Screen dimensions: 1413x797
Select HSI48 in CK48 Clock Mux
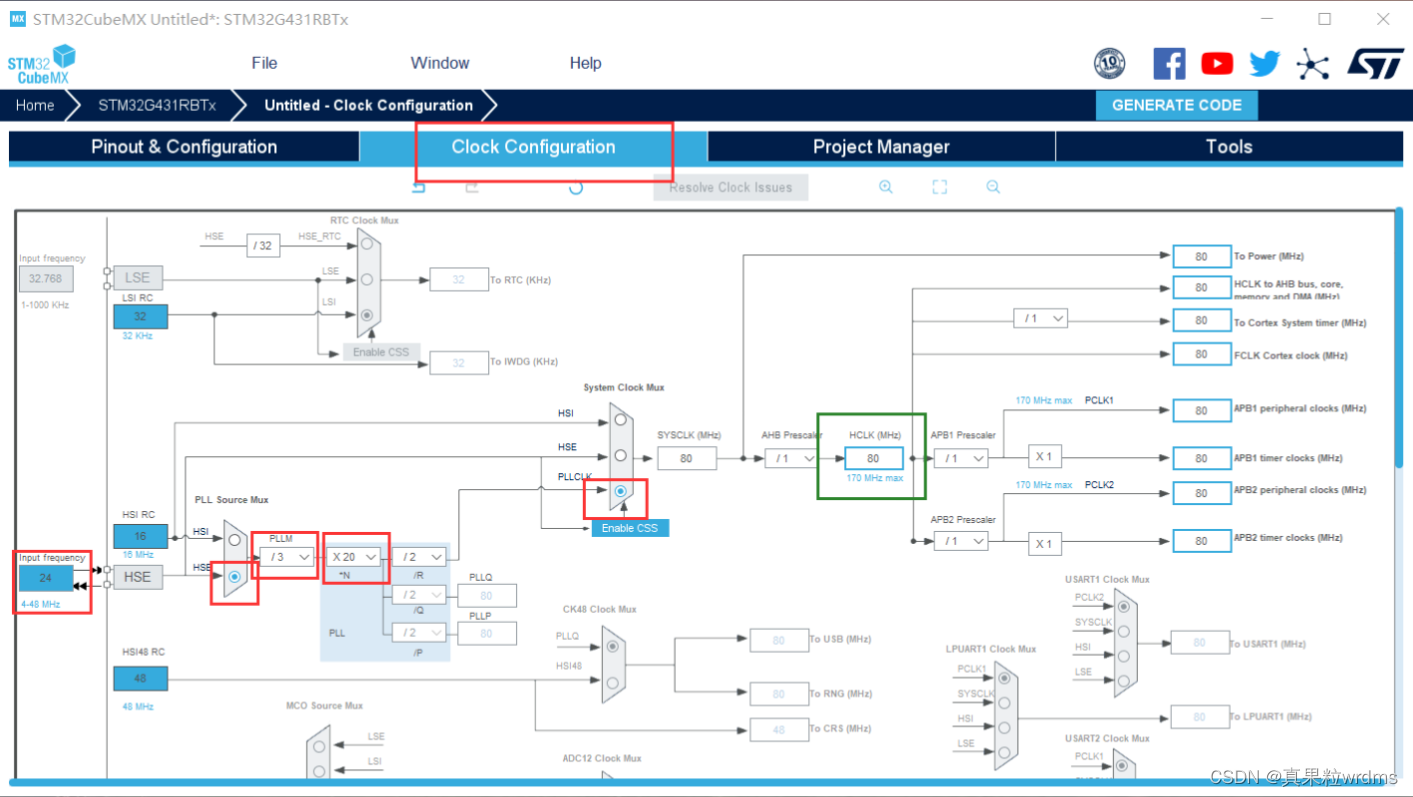coord(612,683)
